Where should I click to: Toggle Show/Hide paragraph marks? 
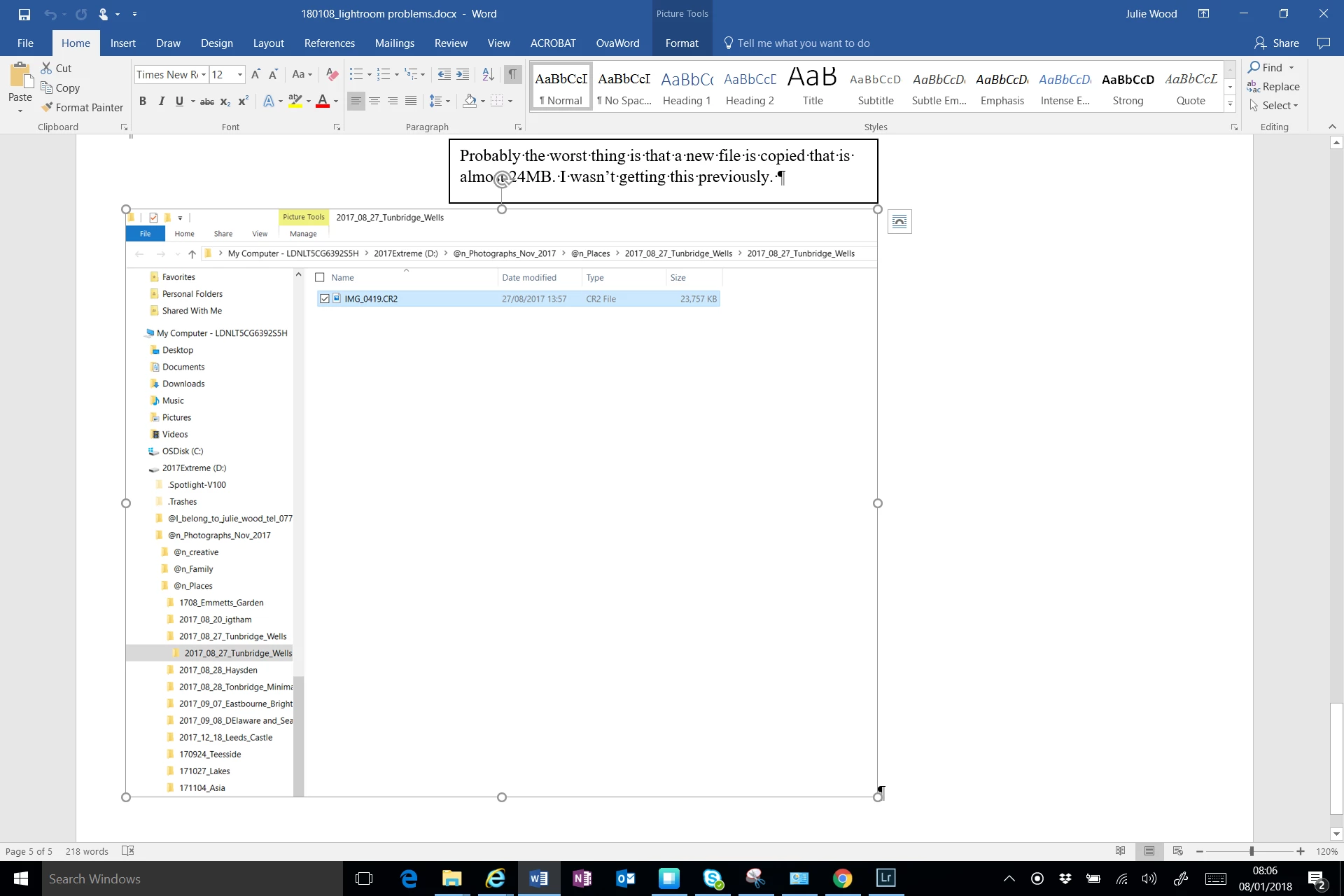(x=513, y=74)
